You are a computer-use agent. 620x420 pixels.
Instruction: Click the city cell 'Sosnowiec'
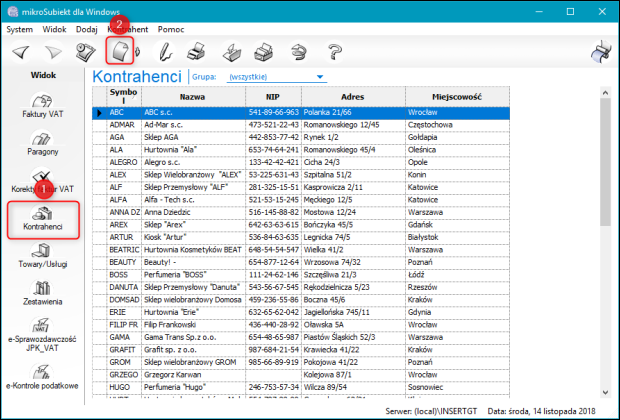coord(457,387)
